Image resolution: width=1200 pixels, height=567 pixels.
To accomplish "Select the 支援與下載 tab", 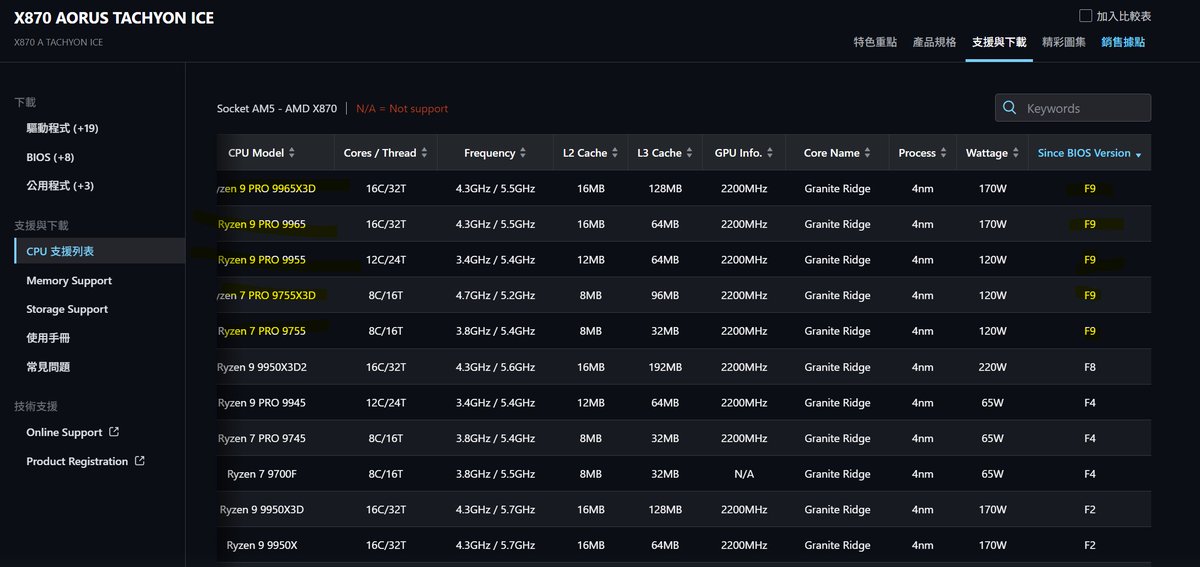I will click(x=999, y=42).
